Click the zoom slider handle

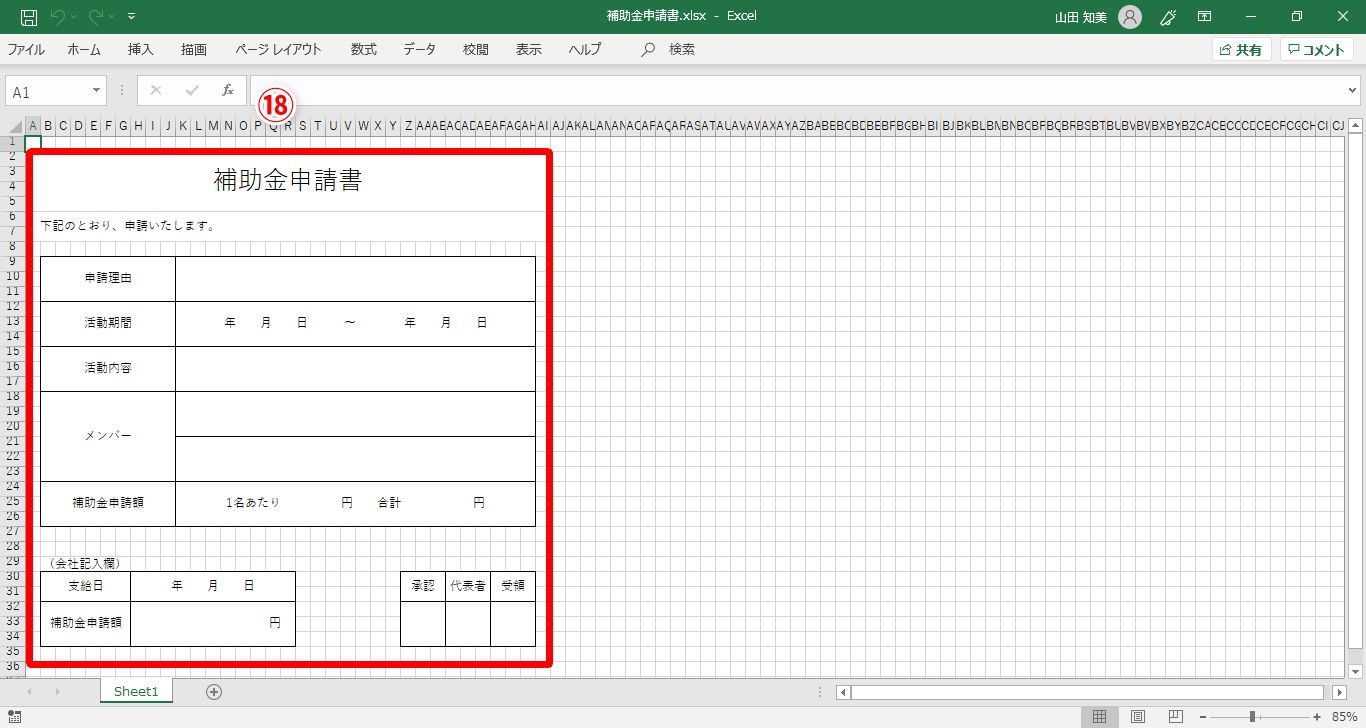[1252, 716]
